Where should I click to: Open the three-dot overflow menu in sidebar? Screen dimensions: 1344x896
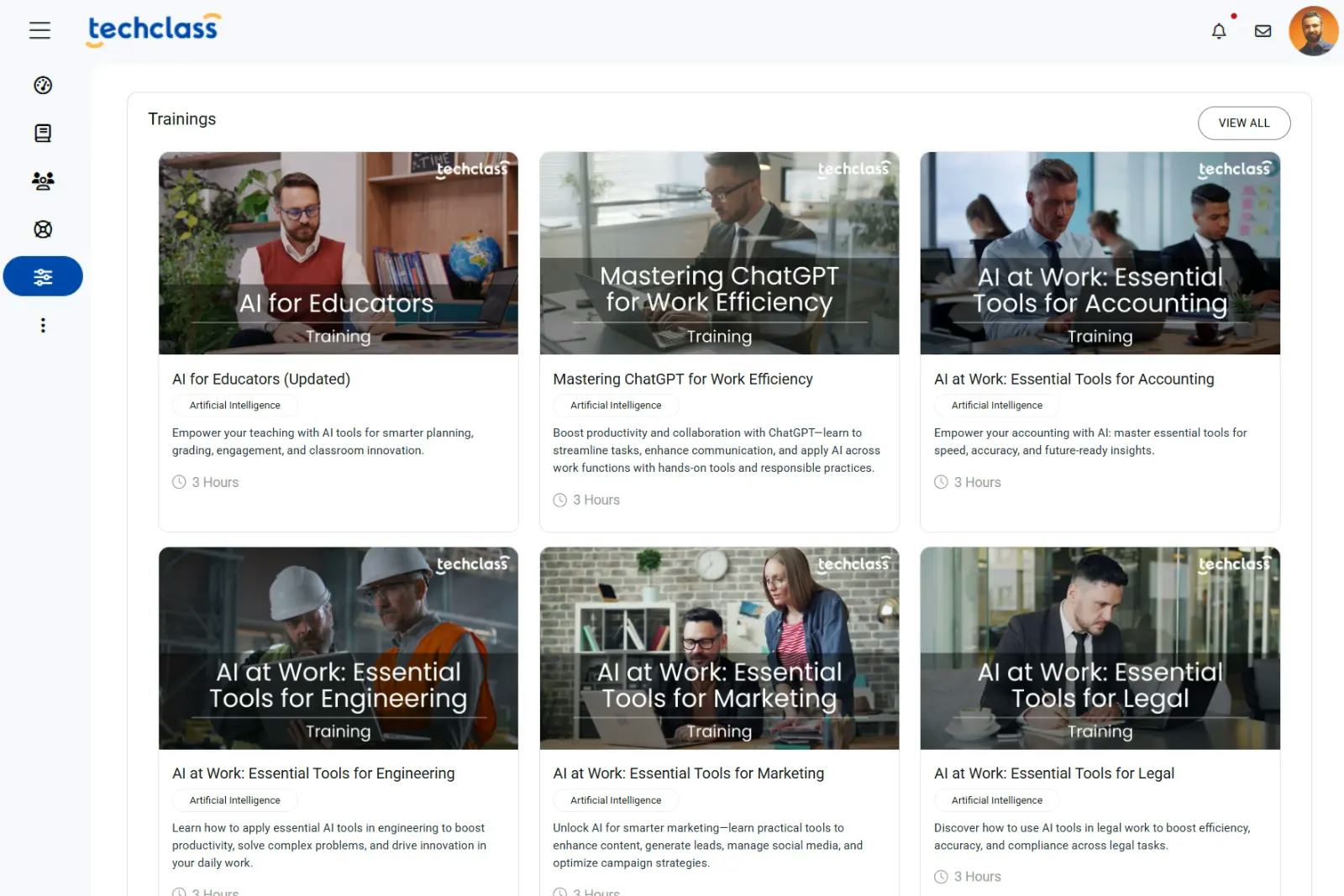(x=42, y=325)
